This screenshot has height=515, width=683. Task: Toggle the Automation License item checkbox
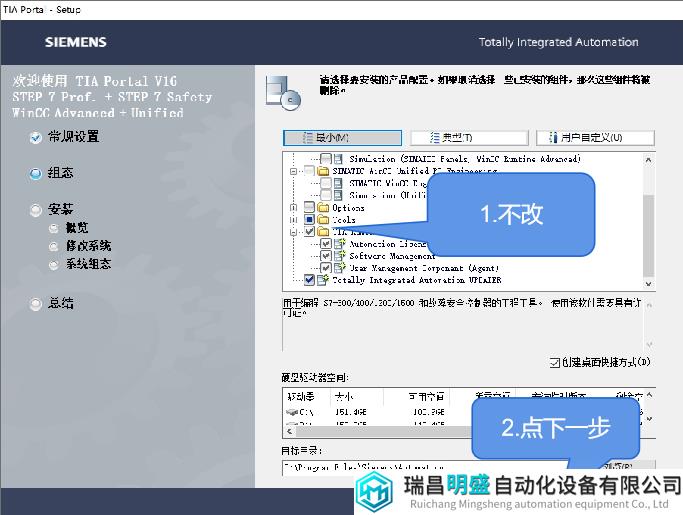tap(326, 244)
